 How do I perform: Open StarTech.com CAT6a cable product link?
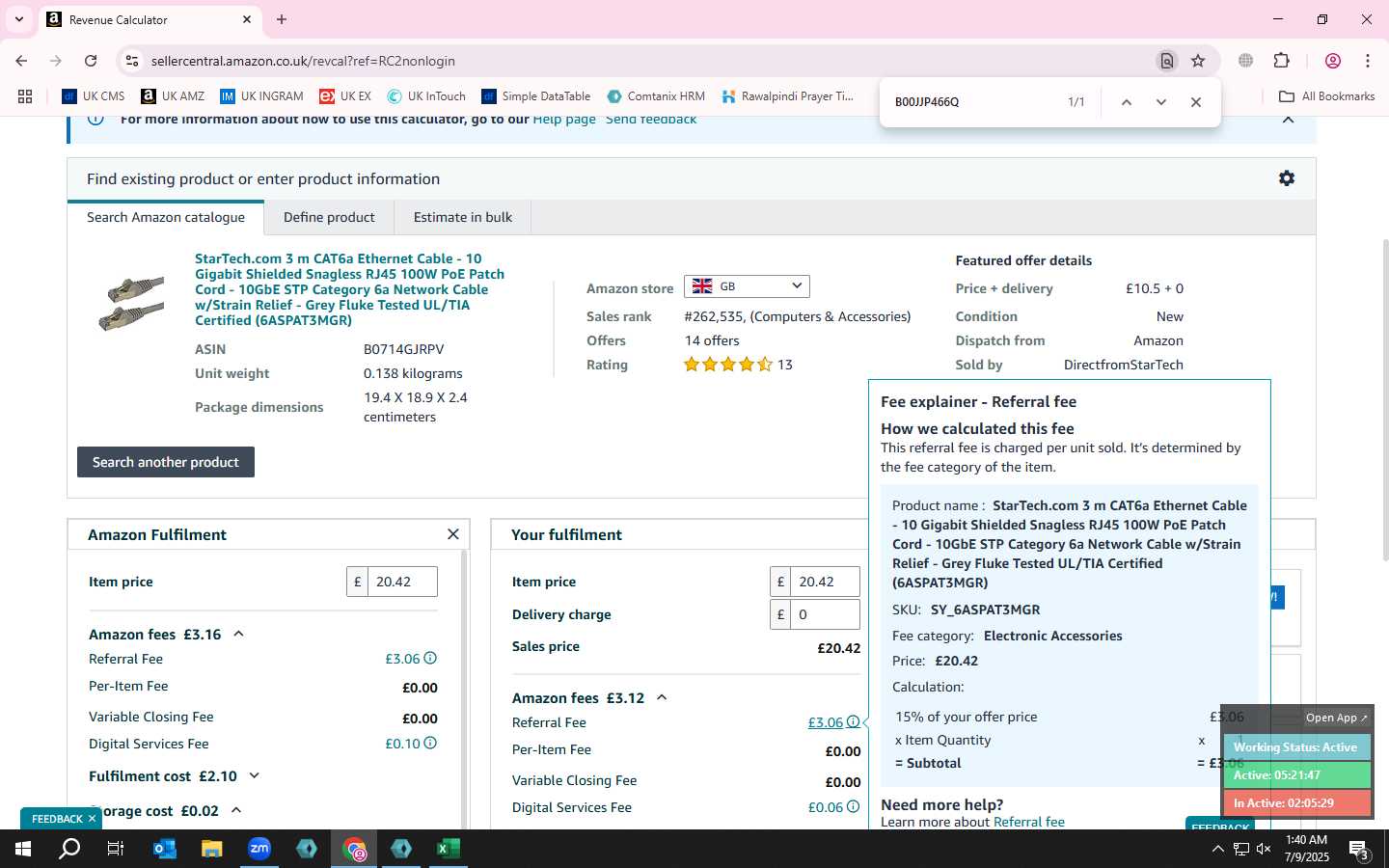coord(349,289)
